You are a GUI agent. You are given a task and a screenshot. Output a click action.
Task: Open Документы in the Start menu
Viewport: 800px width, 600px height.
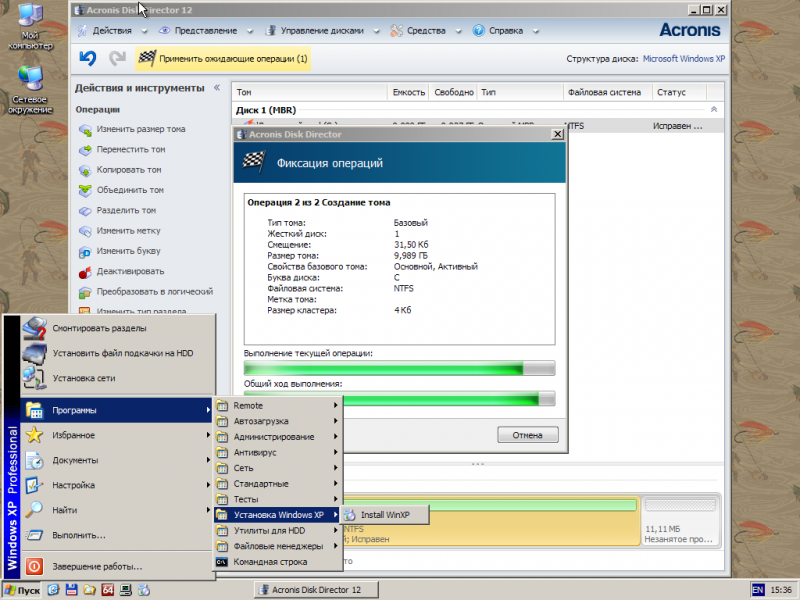point(117,460)
